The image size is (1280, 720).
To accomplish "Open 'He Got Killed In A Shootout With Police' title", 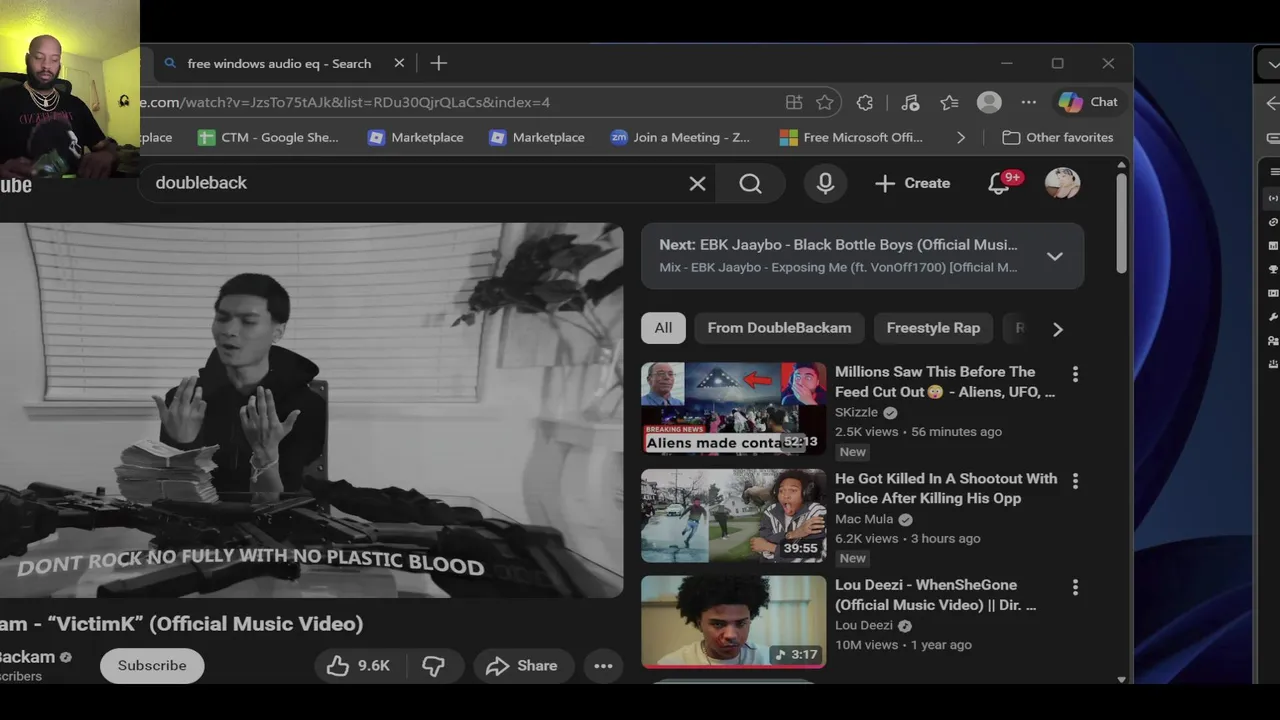I will [x=946, y=488].
